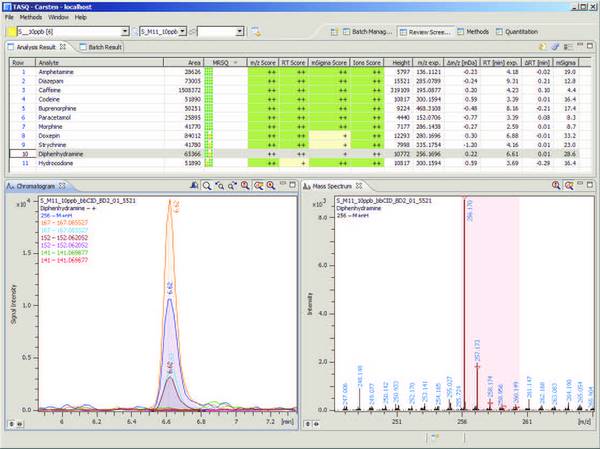Open the S_M11_10ppb sample dropdown
600x449 pixels.
(183, 32)
